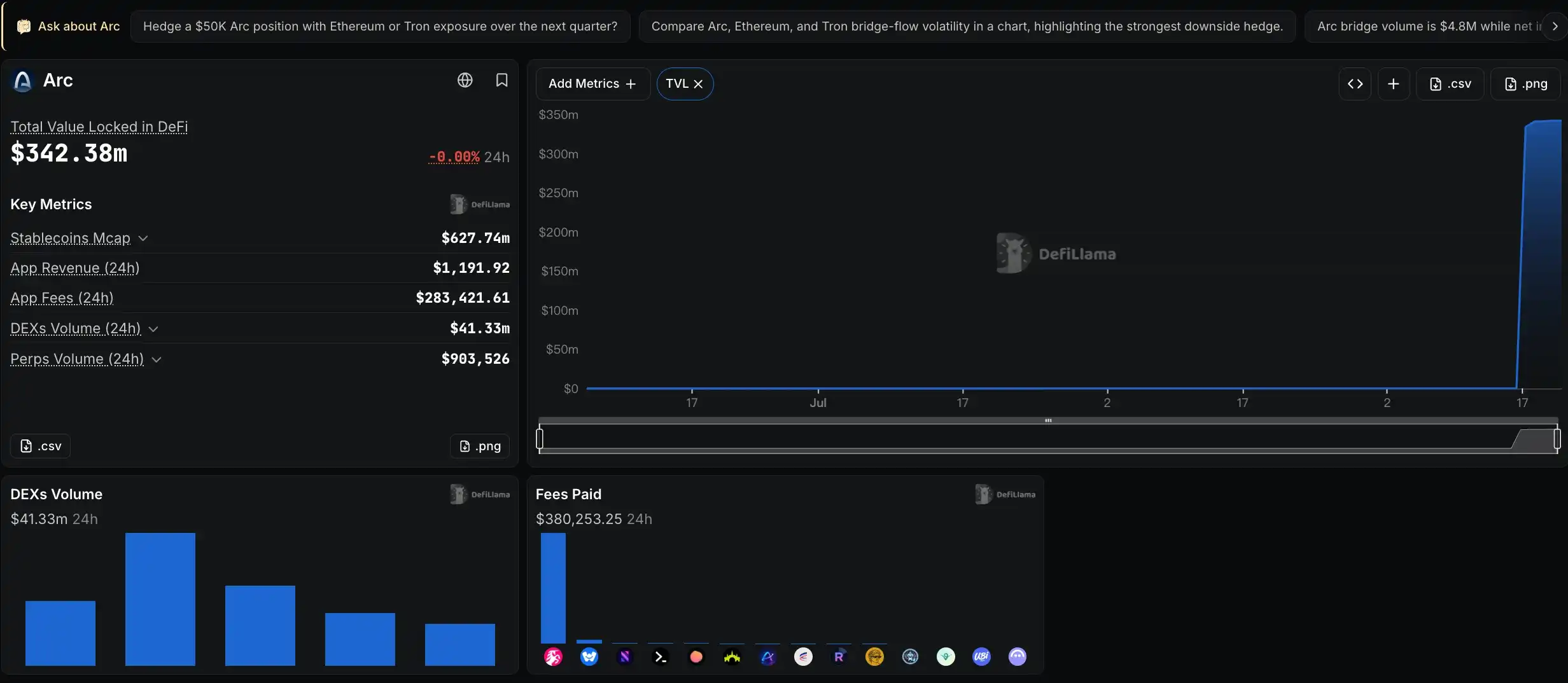The width and height of the screenshot is (1568, 683).
Task: Click the Jul label on the chart axis
Action: 818,403
